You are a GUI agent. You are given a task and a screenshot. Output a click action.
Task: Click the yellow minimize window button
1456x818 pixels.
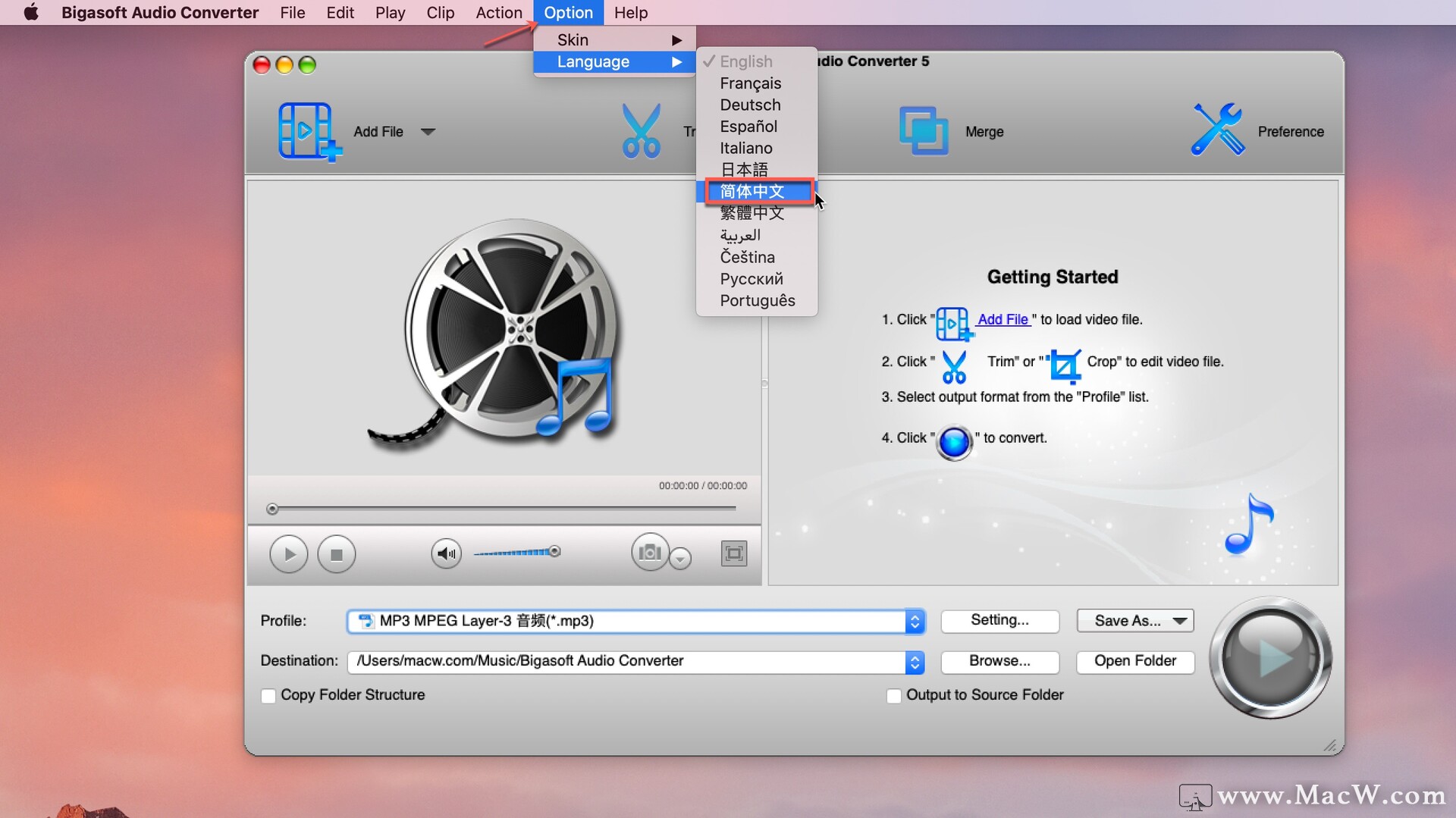(x=284, y=65)
